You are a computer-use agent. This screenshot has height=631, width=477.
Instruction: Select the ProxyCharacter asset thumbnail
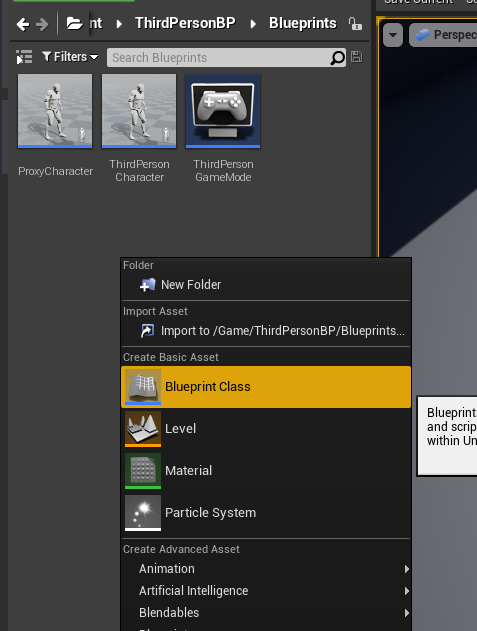coord(55,111)
